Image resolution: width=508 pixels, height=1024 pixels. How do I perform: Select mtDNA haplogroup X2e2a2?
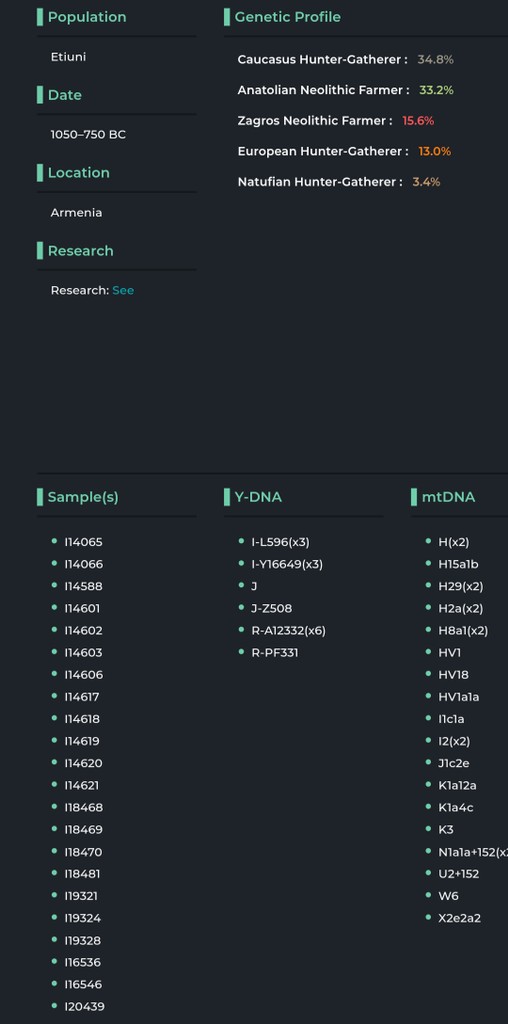460,918
